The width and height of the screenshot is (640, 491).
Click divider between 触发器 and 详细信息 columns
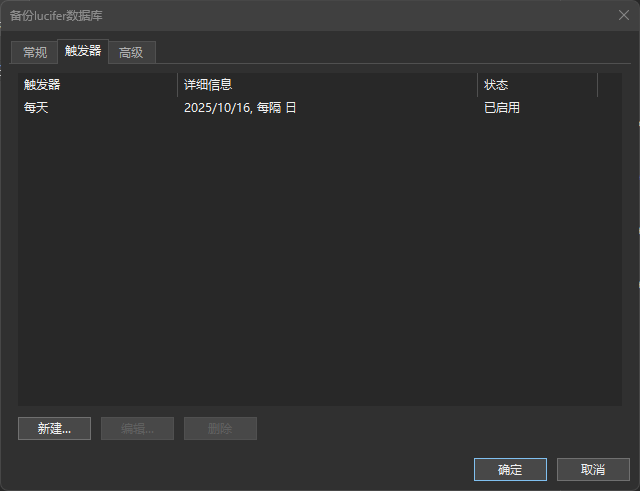178,85
